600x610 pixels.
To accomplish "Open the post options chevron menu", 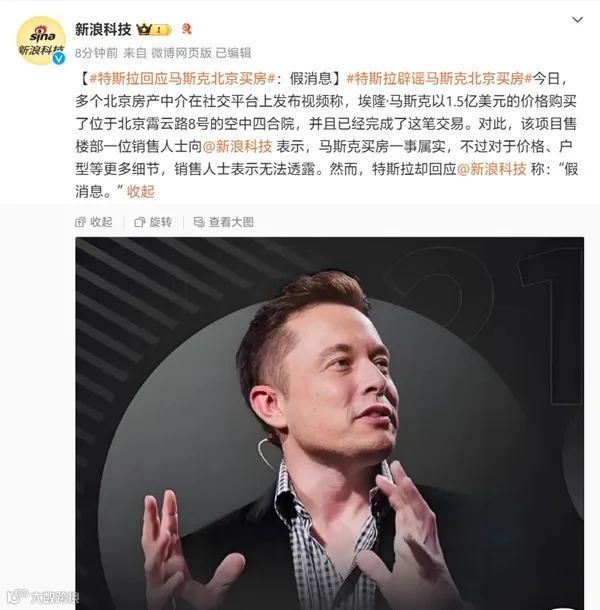I will point(577,19).
